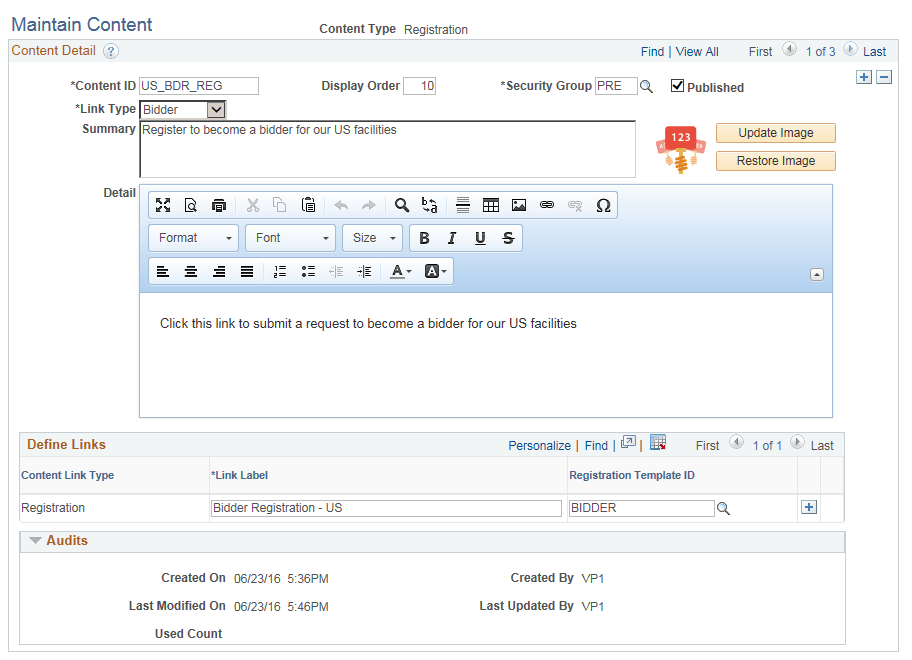Click the Maximize editor icon
The width and height of the screenshot is (912, 660).
pyautogui.click(x=163, y=205)
